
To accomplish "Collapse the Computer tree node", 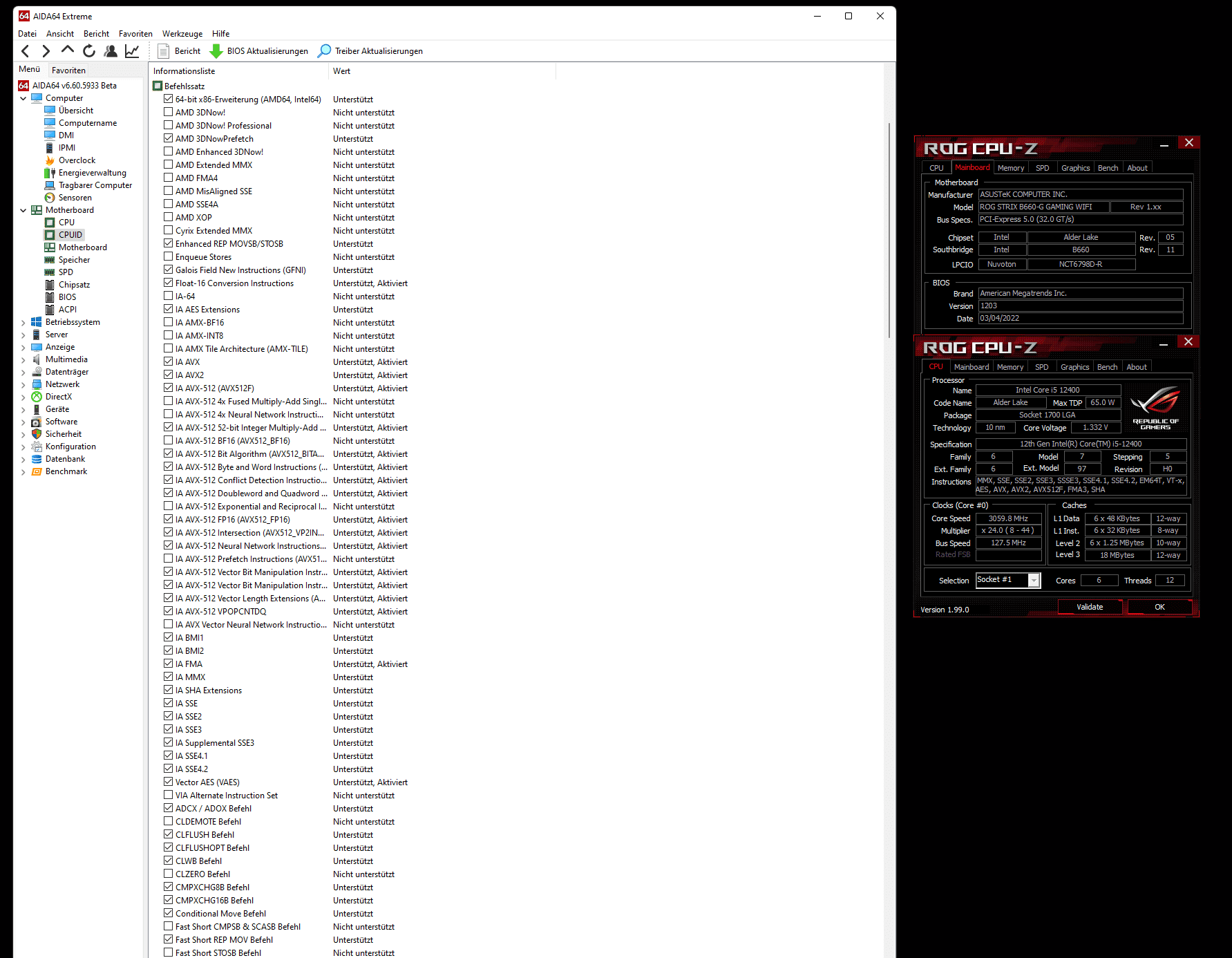I will click(23, 98).
